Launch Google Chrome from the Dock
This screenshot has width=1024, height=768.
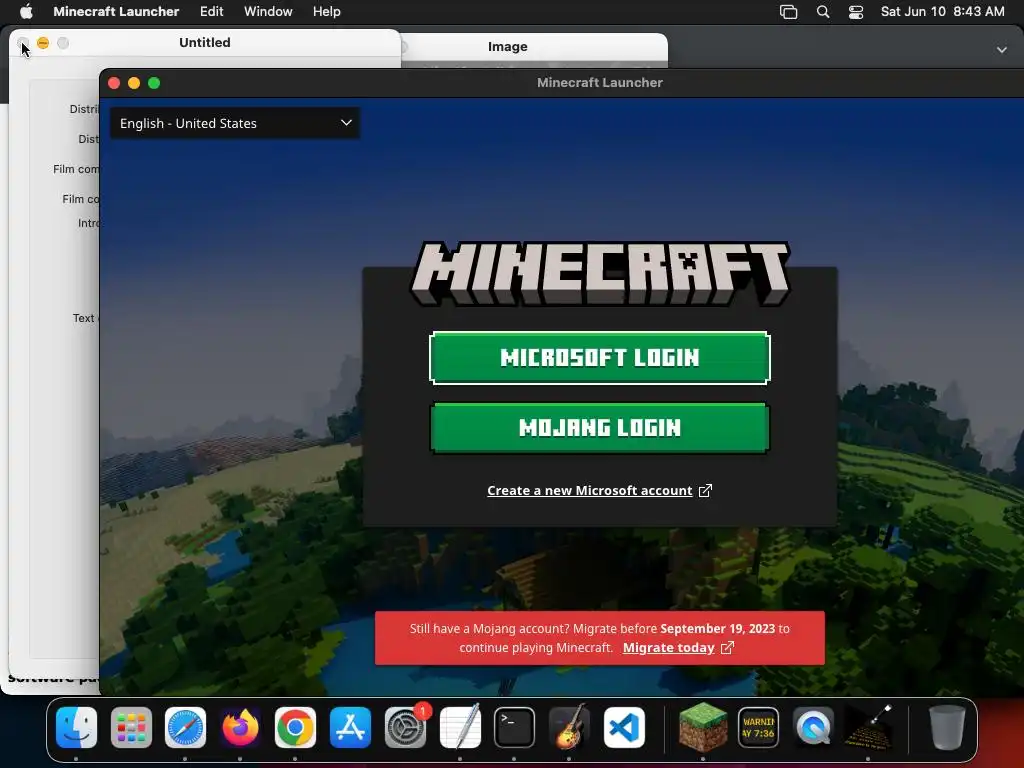[x=295, y=727]
